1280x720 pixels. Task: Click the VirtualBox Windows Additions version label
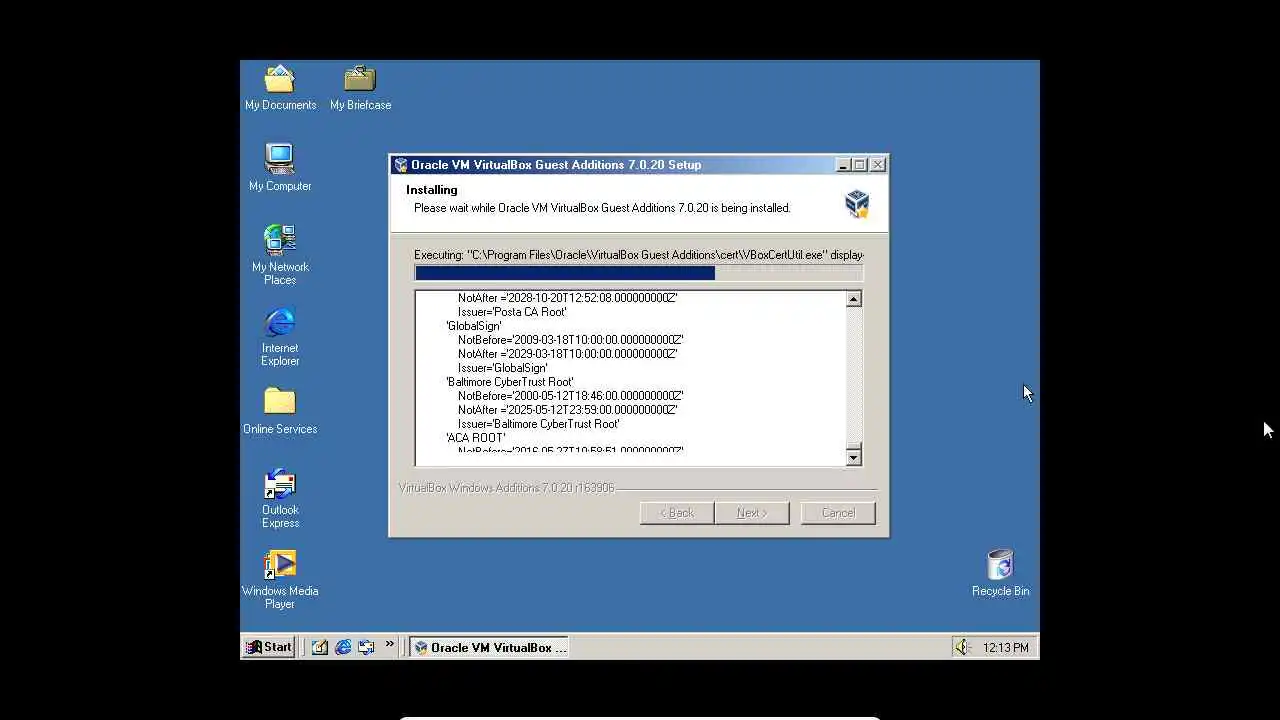507,488
